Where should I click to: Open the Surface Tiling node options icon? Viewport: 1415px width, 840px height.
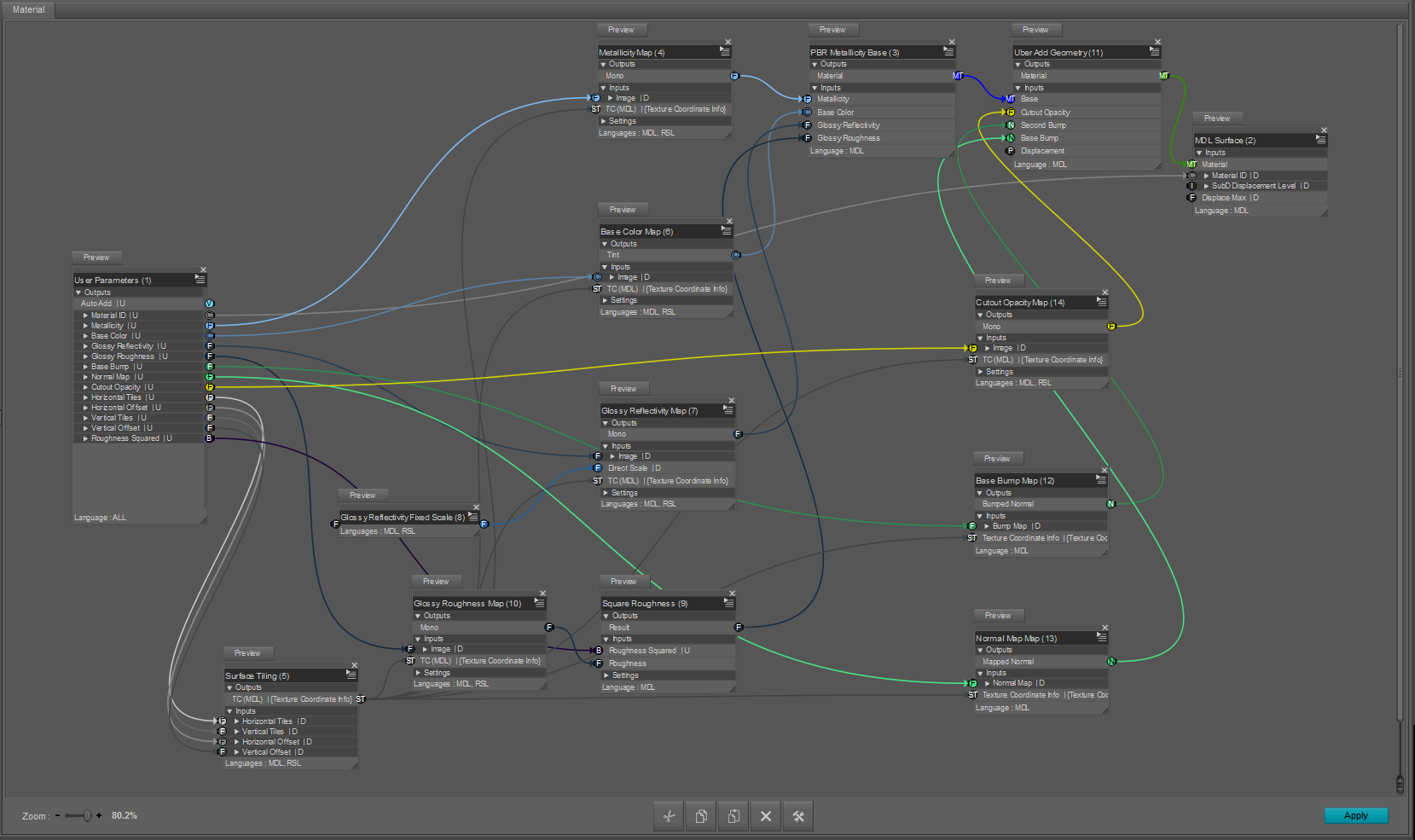click(351, 675)
